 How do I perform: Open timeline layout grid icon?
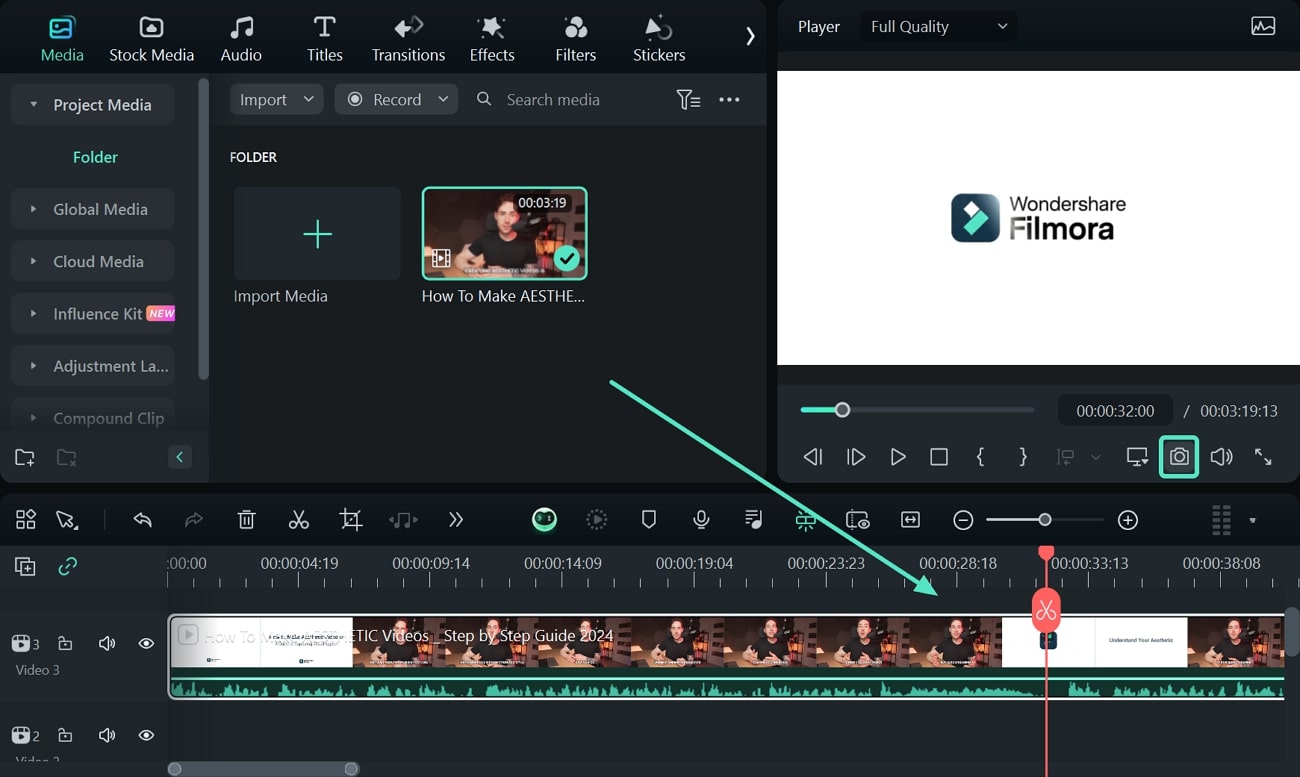(x=26, y=519)
